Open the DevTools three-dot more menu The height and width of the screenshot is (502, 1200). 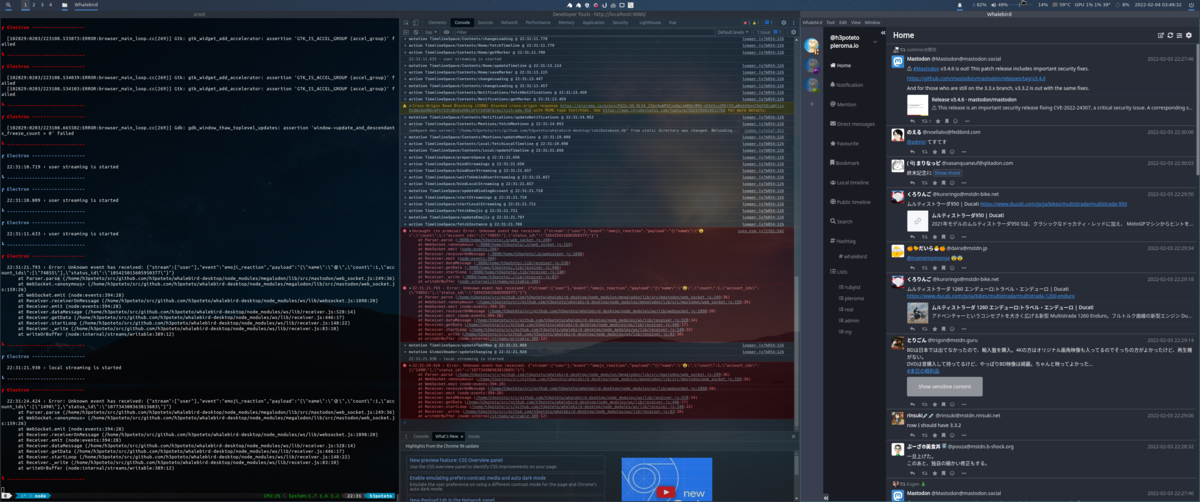pyautogui.click(x=794, y=22)
